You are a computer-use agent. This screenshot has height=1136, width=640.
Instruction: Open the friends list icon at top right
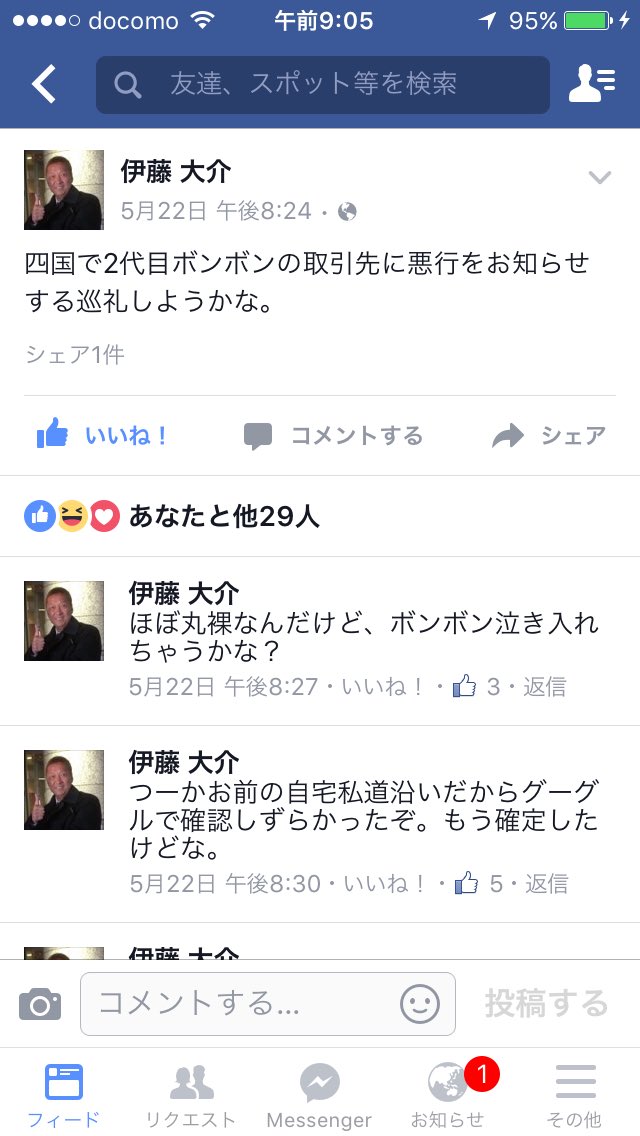[592, 84]
